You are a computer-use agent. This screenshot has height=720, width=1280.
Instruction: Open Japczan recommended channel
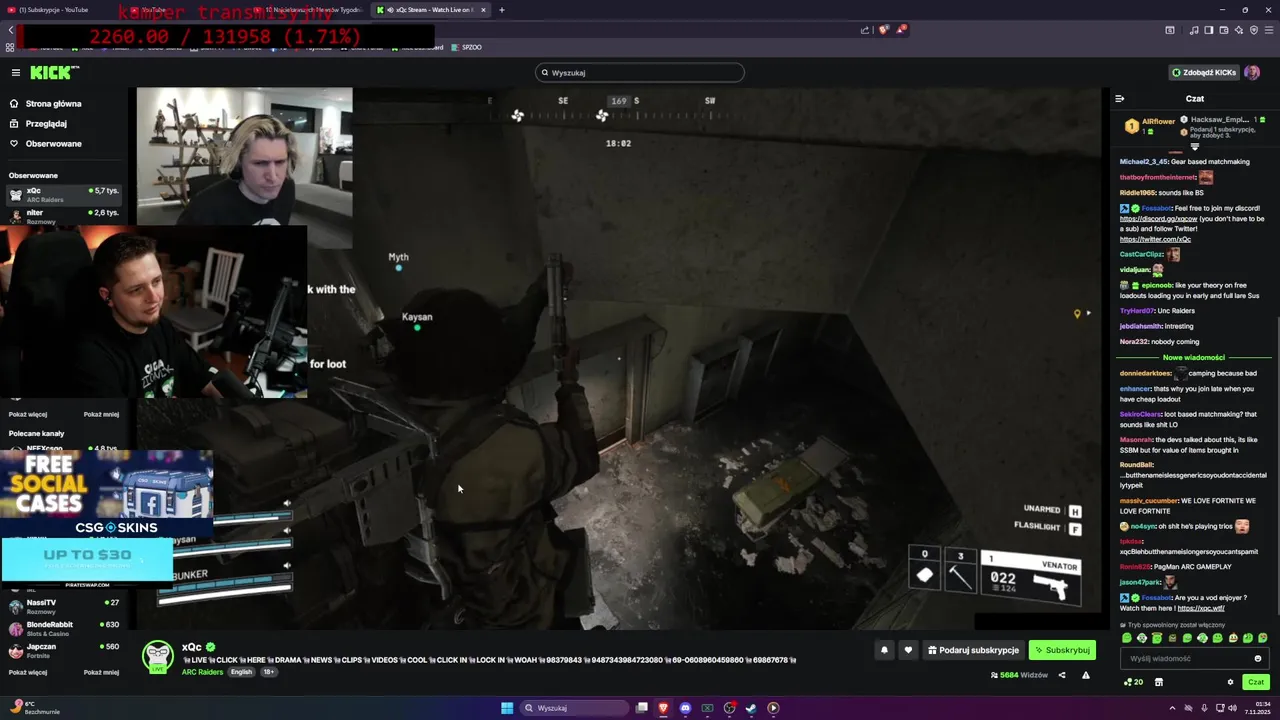(63, 650)
